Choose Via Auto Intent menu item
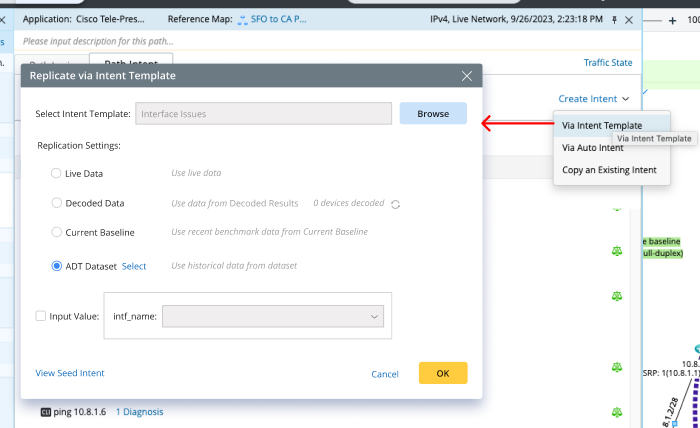Viewport: 700px width, 428px height. click(593, 147)
